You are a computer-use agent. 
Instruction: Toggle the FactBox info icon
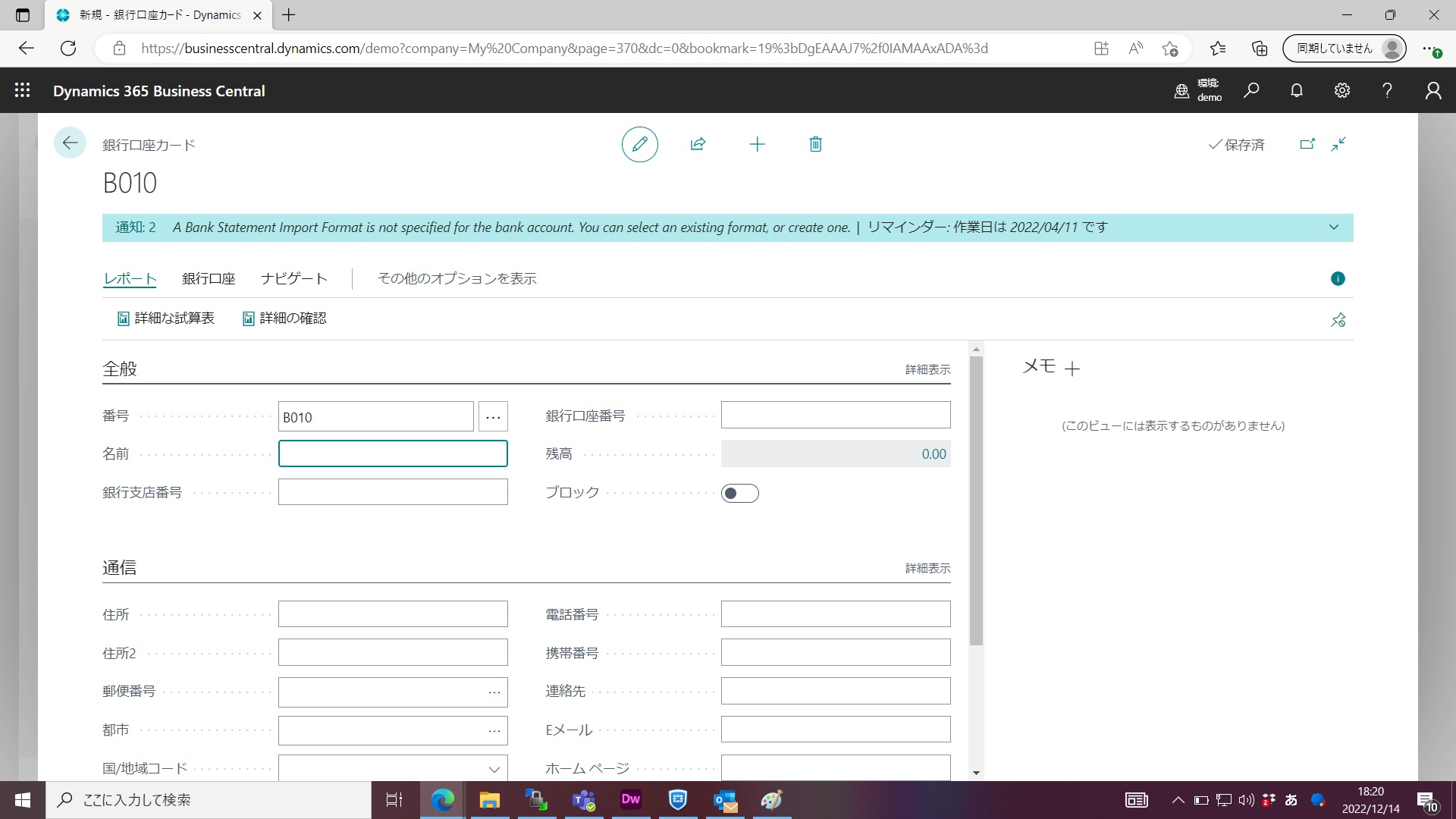(1338, 278)
